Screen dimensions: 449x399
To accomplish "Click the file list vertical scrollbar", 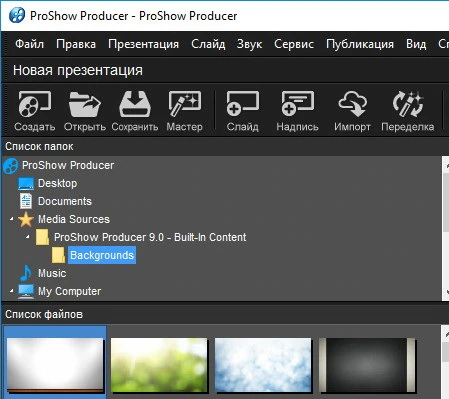I will pyautogui.click(x=446, y=352).
